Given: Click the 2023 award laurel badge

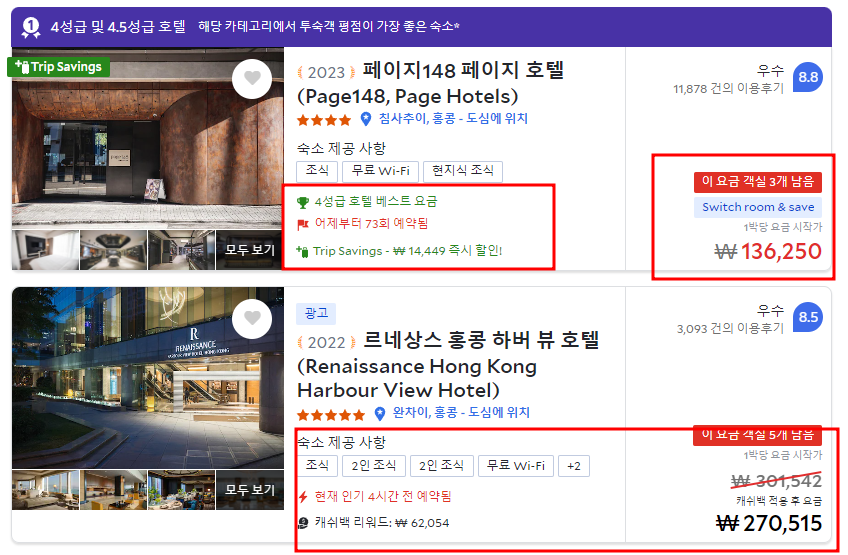Looking at the screenshot, I should coord(326,72).
